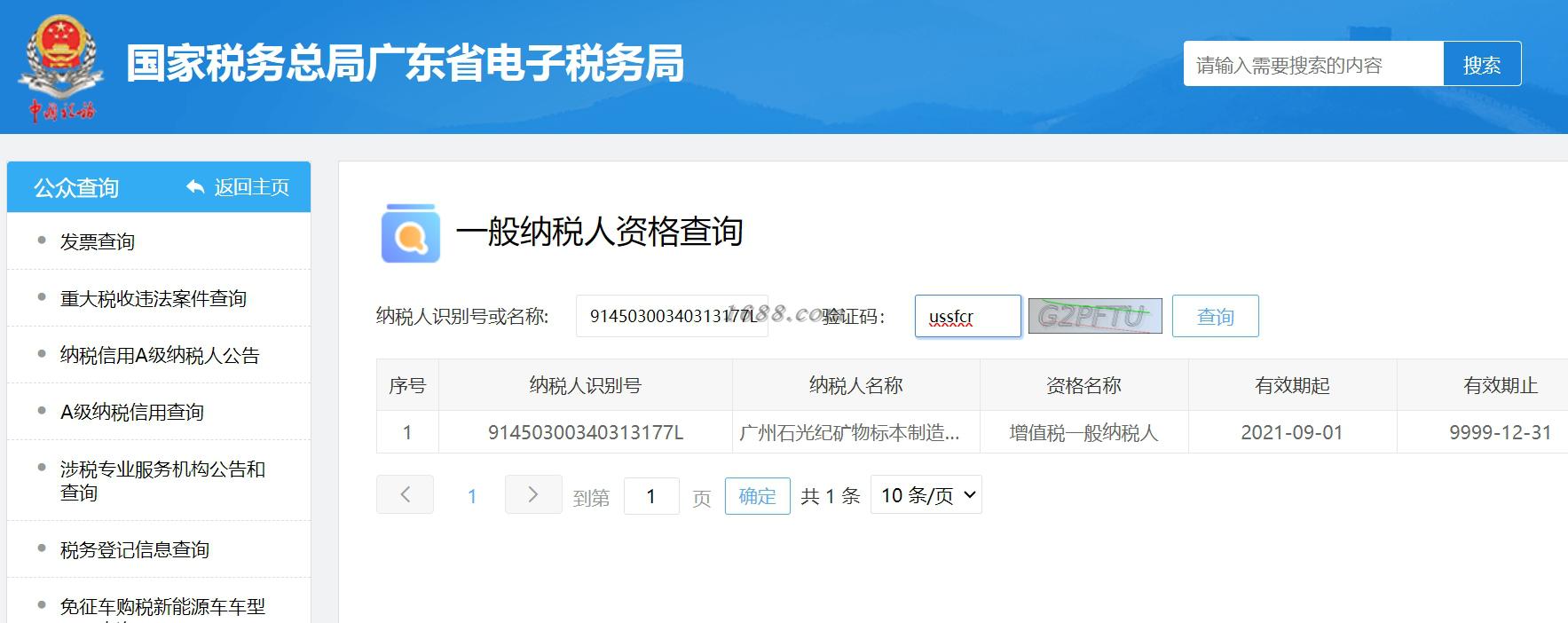Open 发票查询 in the sidebar
The image size is (1568, 623).
98,241
